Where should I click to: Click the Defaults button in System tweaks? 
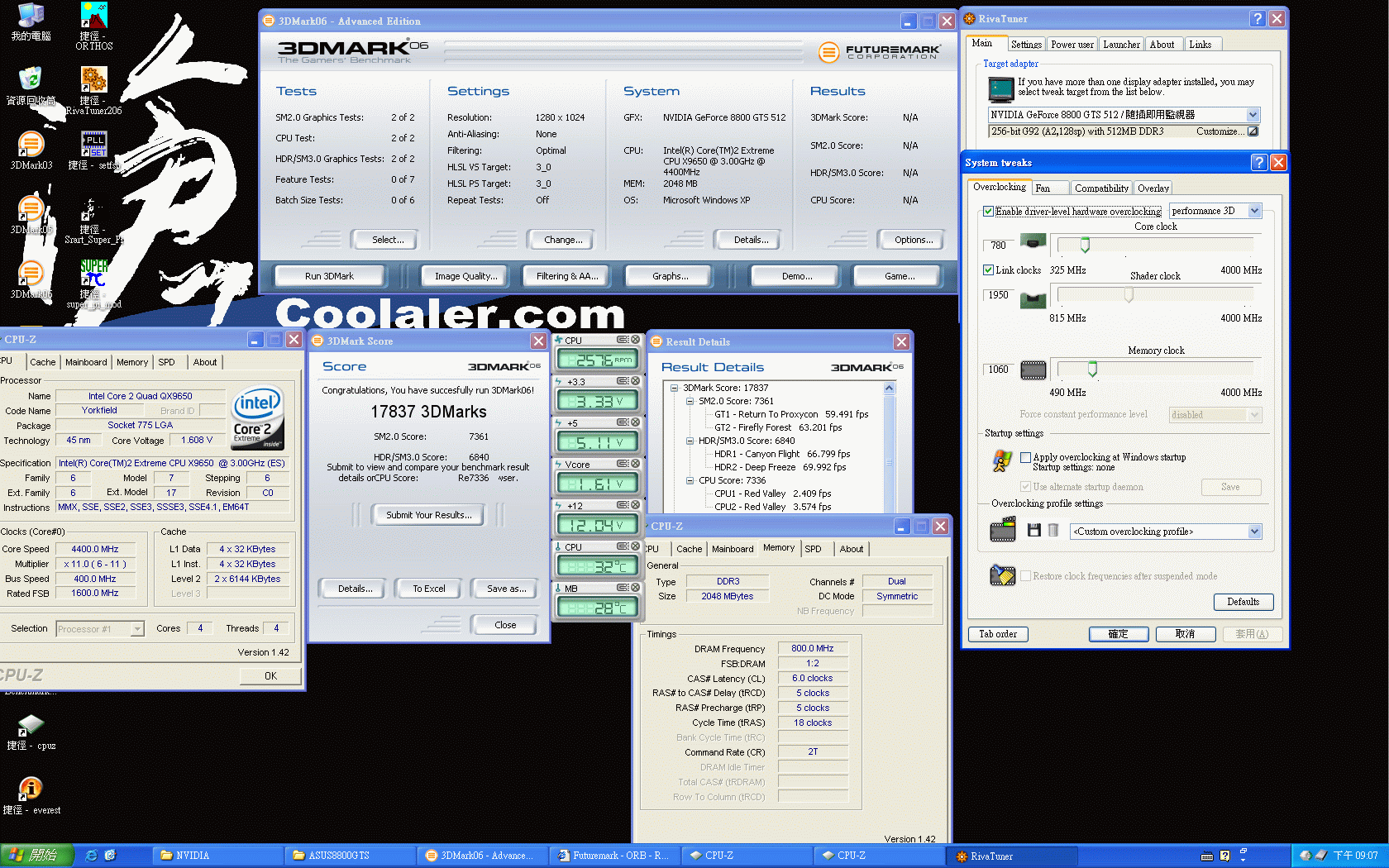click(x=1243, y=602)
